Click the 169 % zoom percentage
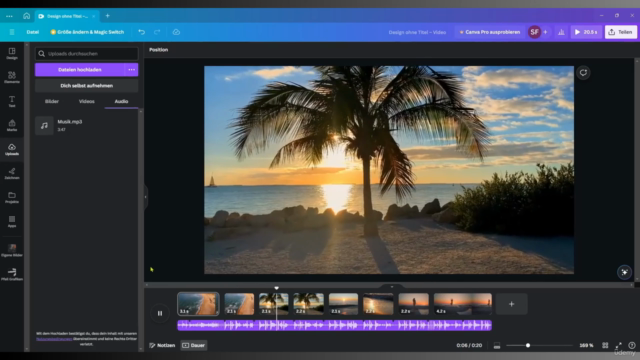 coord(586,345)
